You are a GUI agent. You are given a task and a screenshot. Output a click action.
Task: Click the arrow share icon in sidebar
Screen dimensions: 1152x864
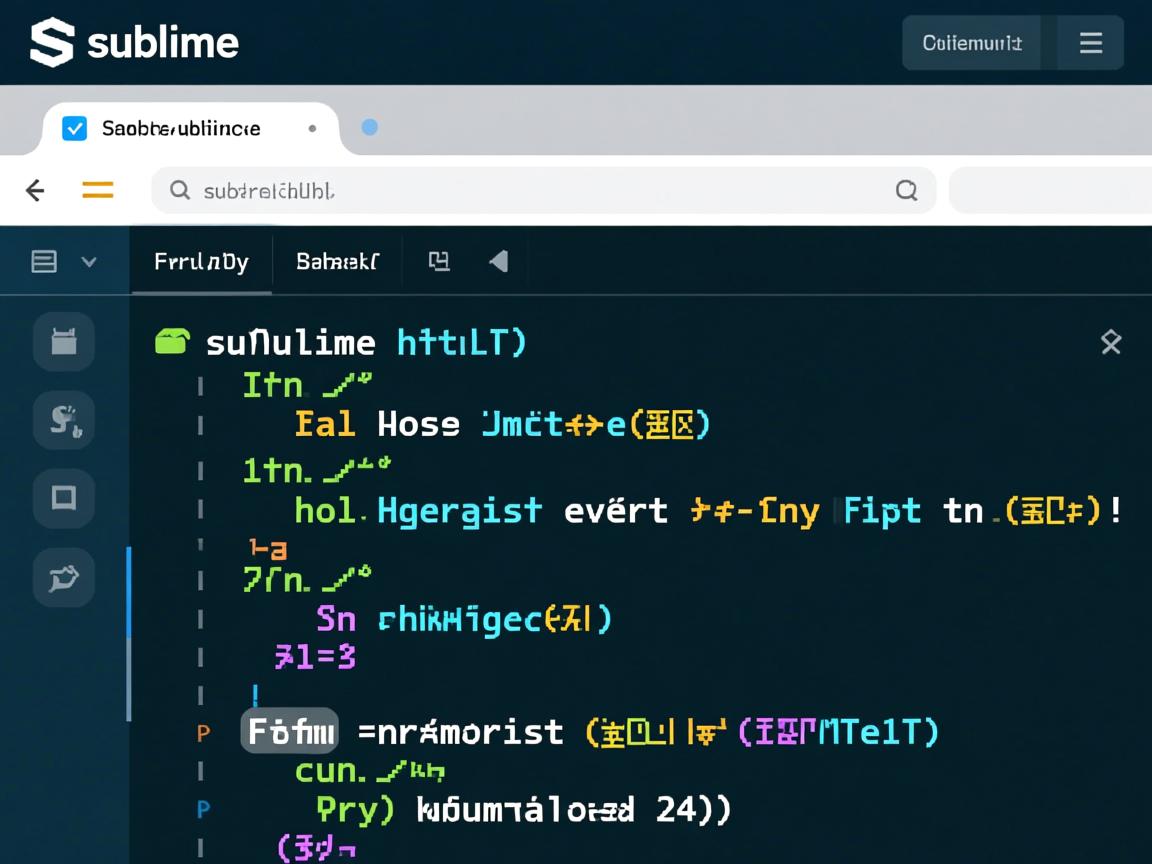point(64,577)
